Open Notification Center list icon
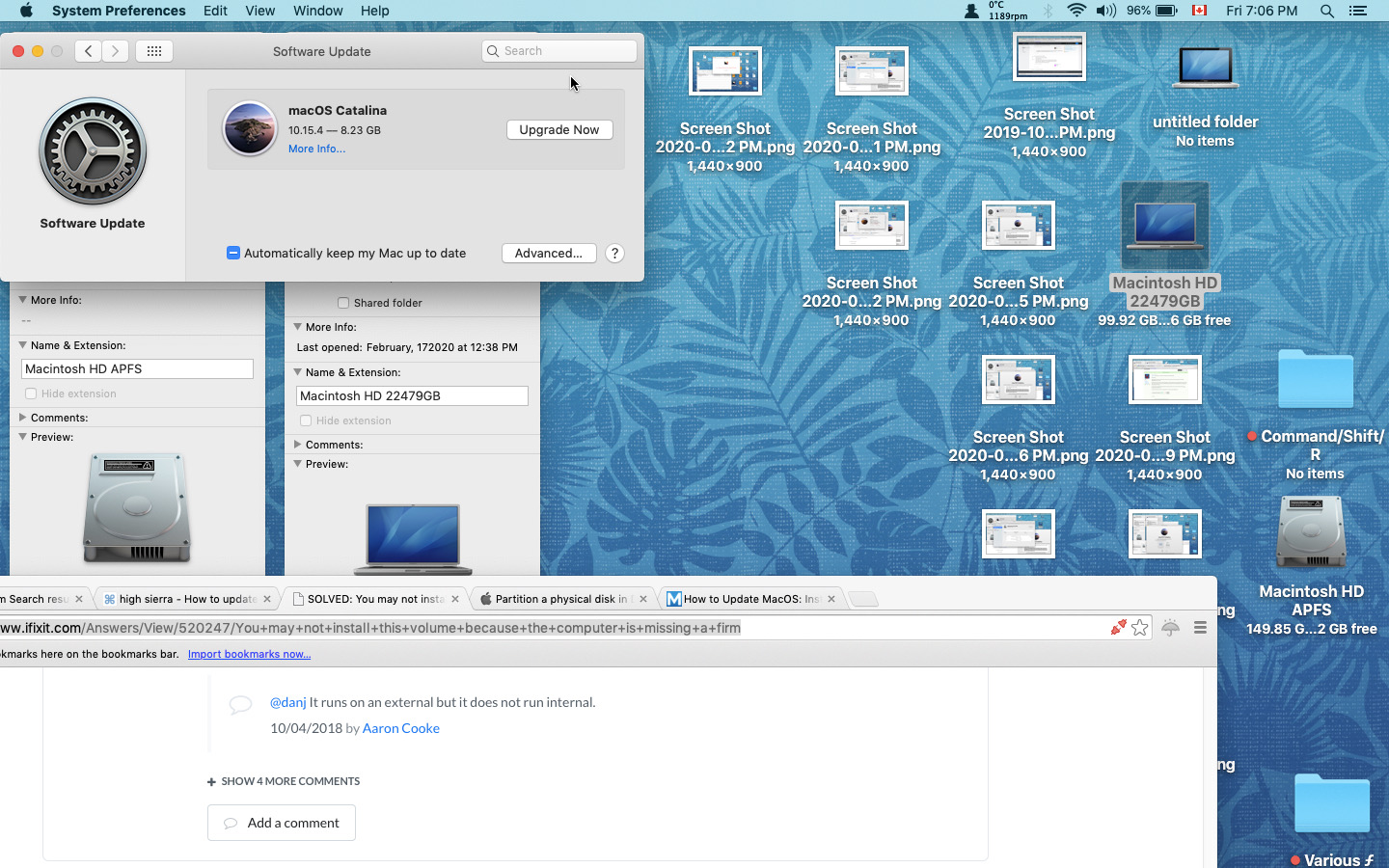The image size is (1389, 868). pos(1358,11)
